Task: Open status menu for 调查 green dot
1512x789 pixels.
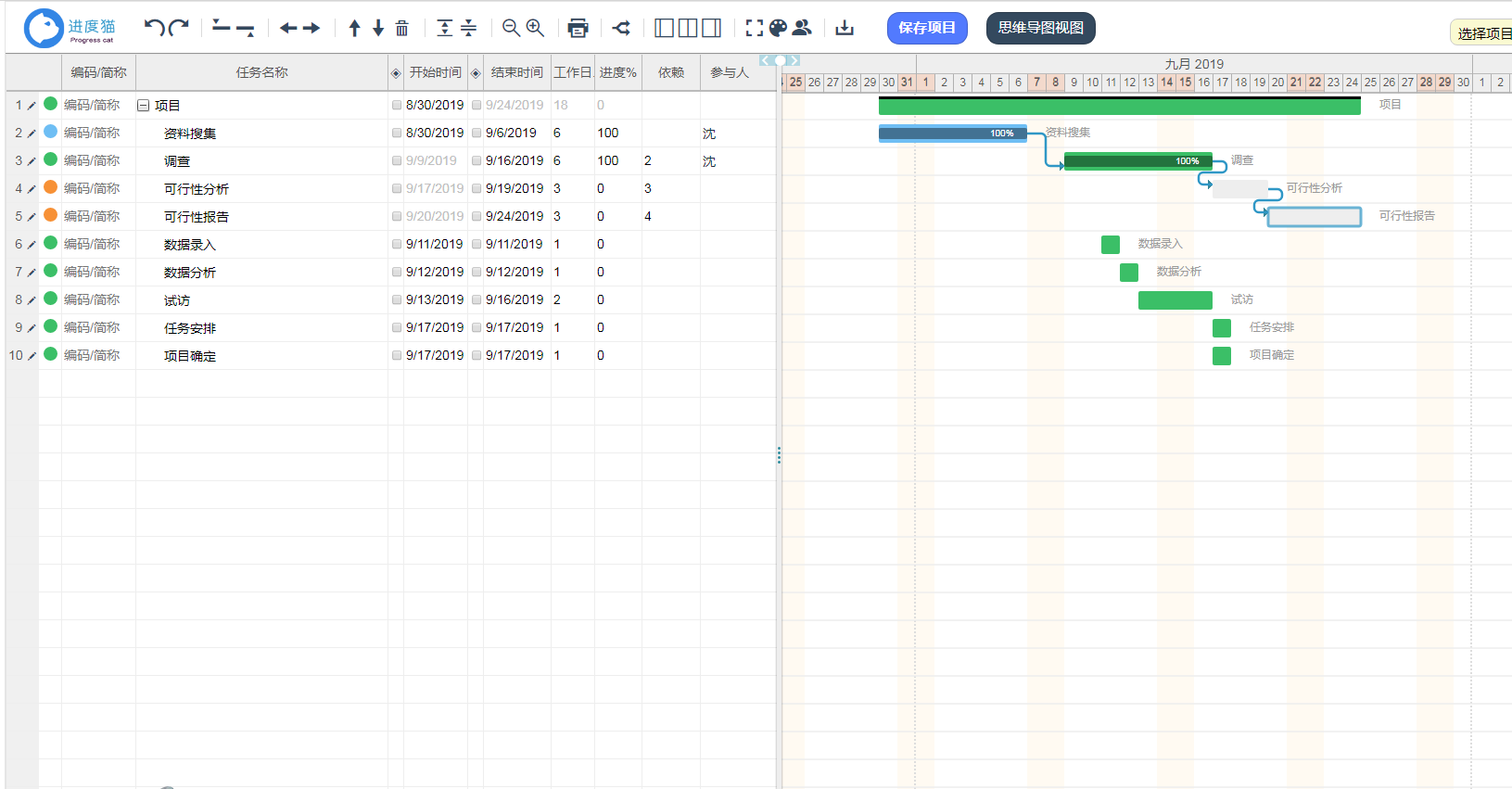Action: coord(51,159)
